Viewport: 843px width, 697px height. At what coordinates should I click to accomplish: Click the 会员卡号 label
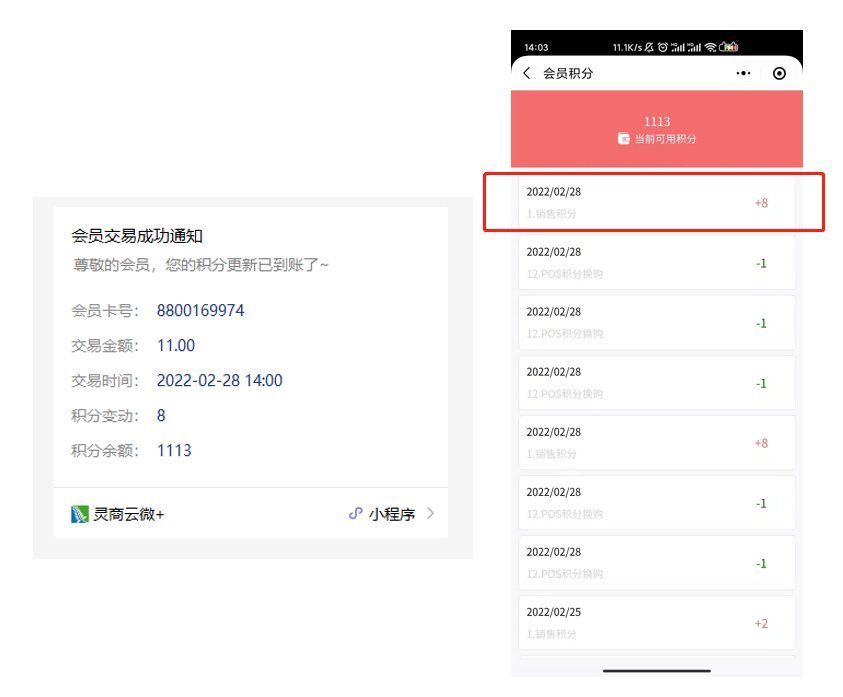(105, 311)
